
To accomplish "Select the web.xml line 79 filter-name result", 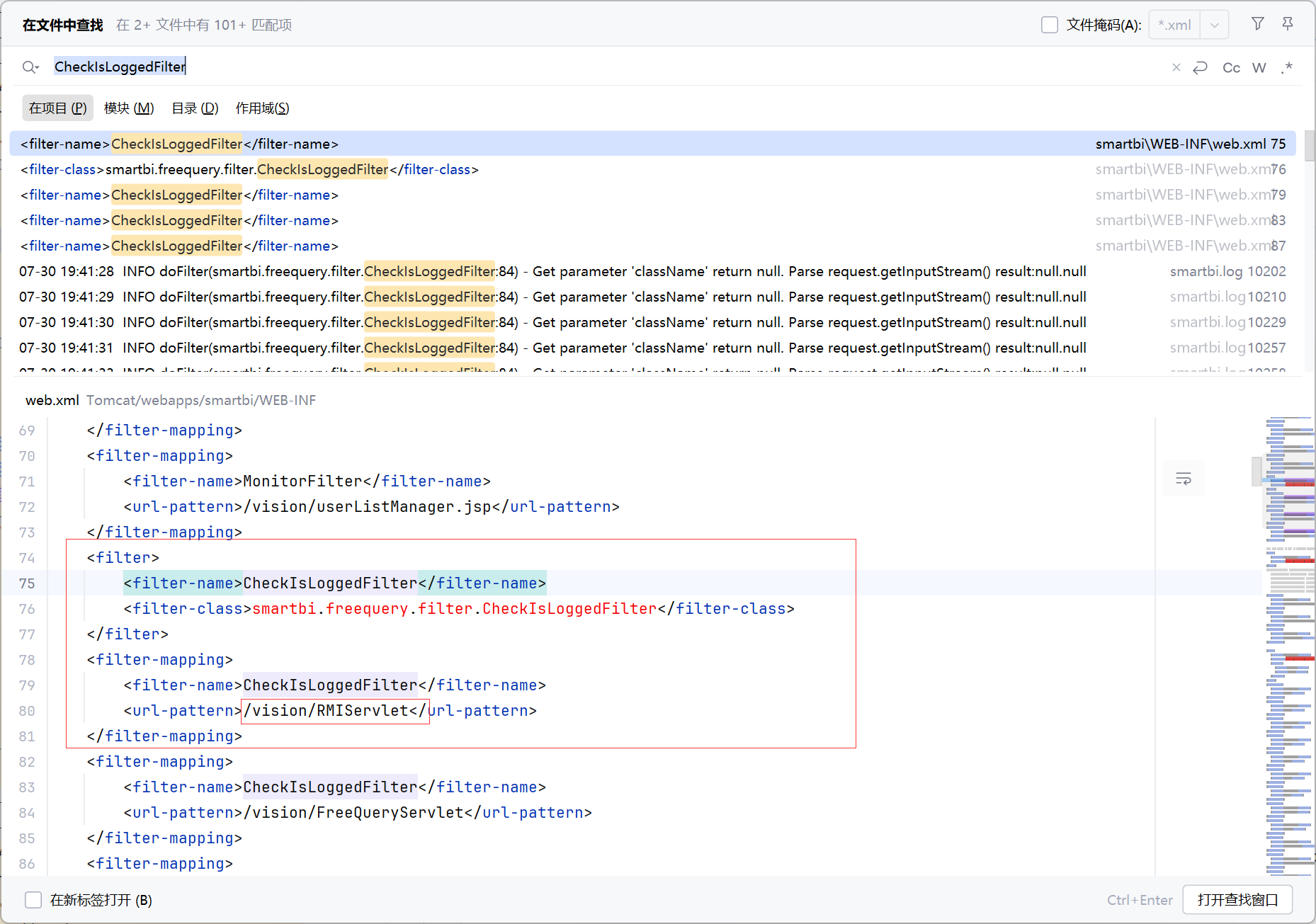I will pos(652,195).
